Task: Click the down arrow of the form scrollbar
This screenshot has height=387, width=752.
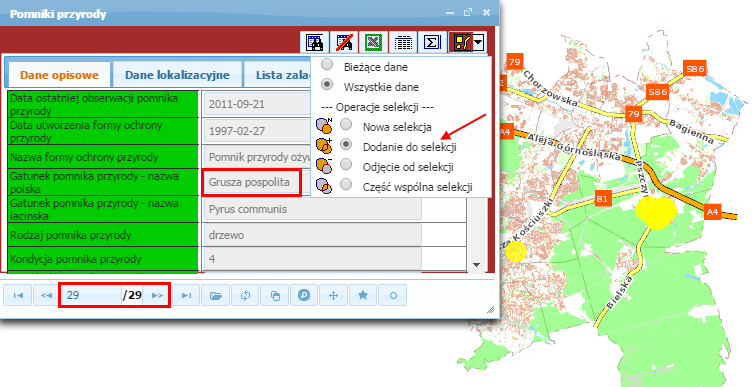Action: pos(476,265)
